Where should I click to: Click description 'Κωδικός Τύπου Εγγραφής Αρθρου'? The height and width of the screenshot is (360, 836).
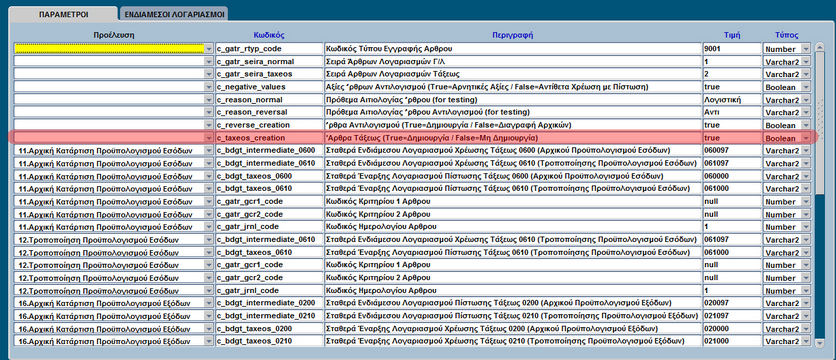pos(513,49)
